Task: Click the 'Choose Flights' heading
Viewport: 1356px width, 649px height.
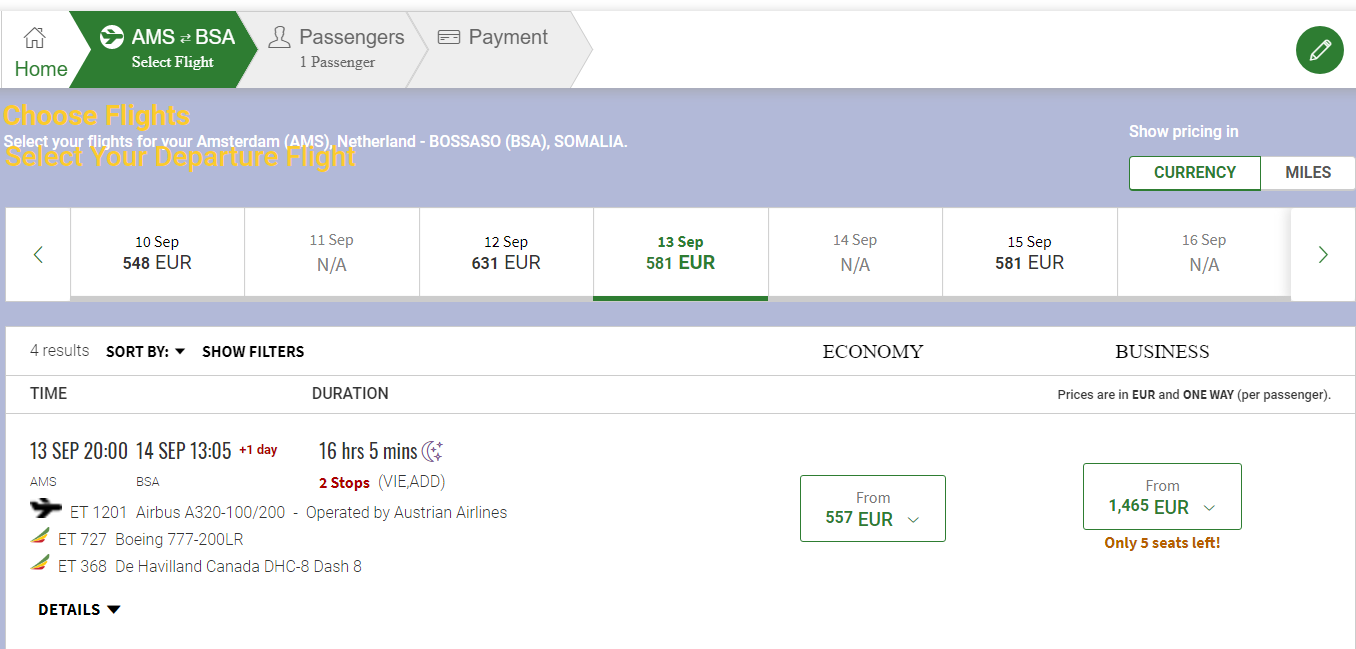Action: [x=97, y=116]
